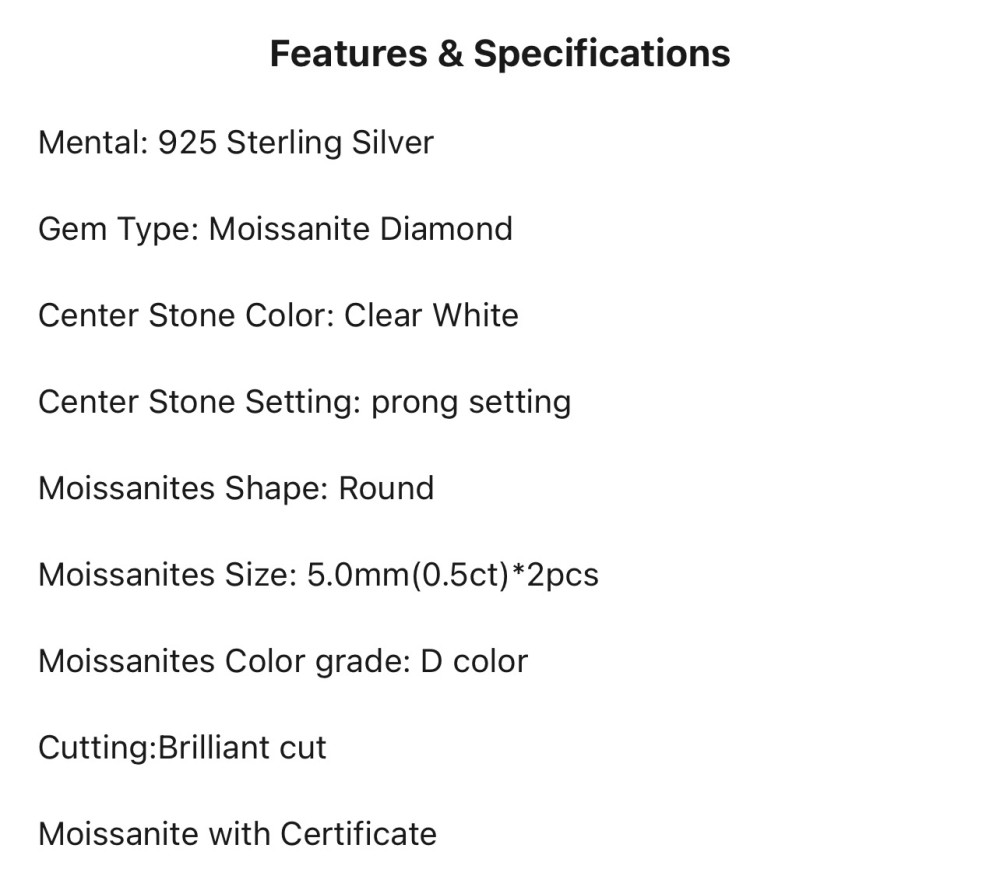Click the Gem Type: Moissanite Diamond line
Viewport: 1000px width, 887px height.
tap(276, 229)
